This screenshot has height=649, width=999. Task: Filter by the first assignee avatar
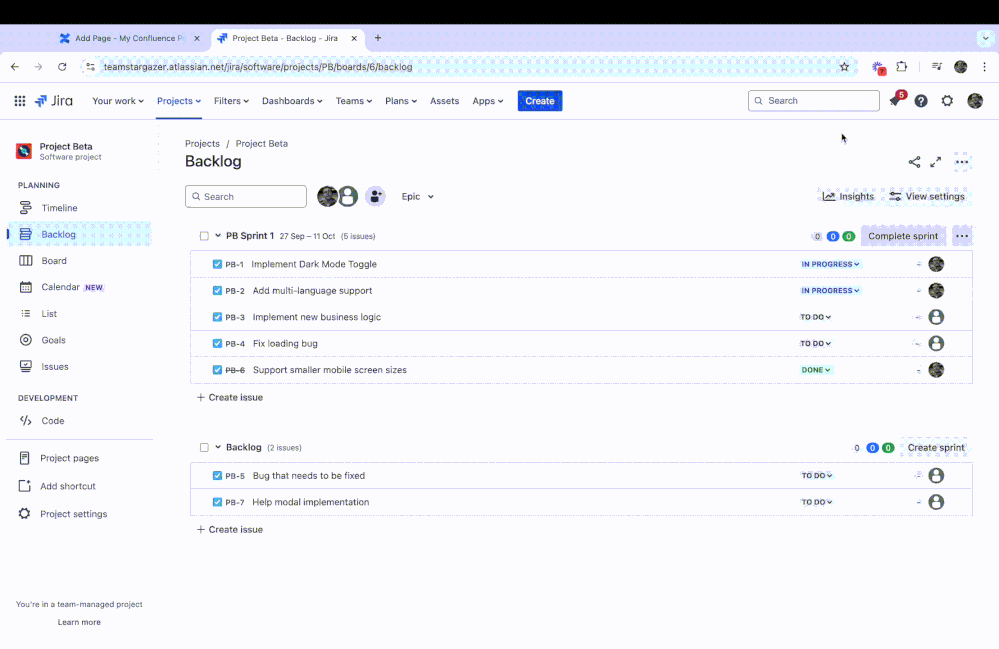[x=327, y=196]
